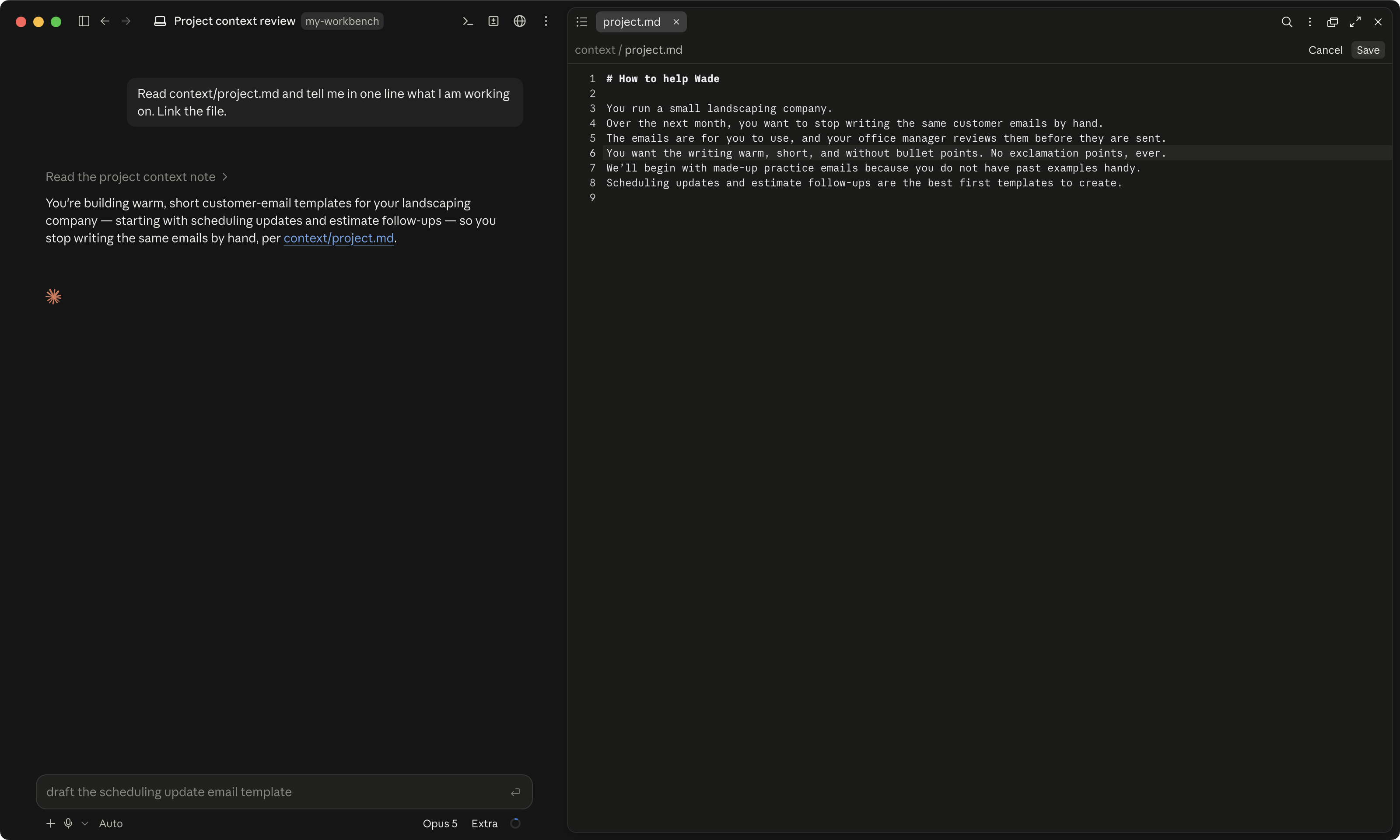Screen dimensions: 1400x840
Task: Click the my-workbench label badge
Action: (342, 21)
